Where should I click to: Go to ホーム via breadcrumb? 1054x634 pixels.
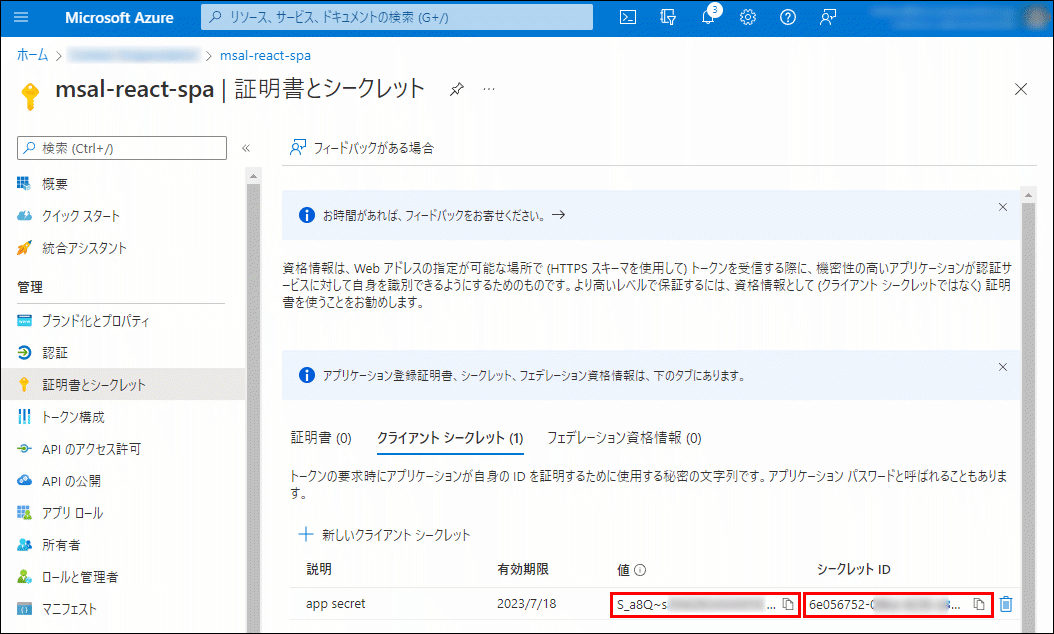[32, 55]
